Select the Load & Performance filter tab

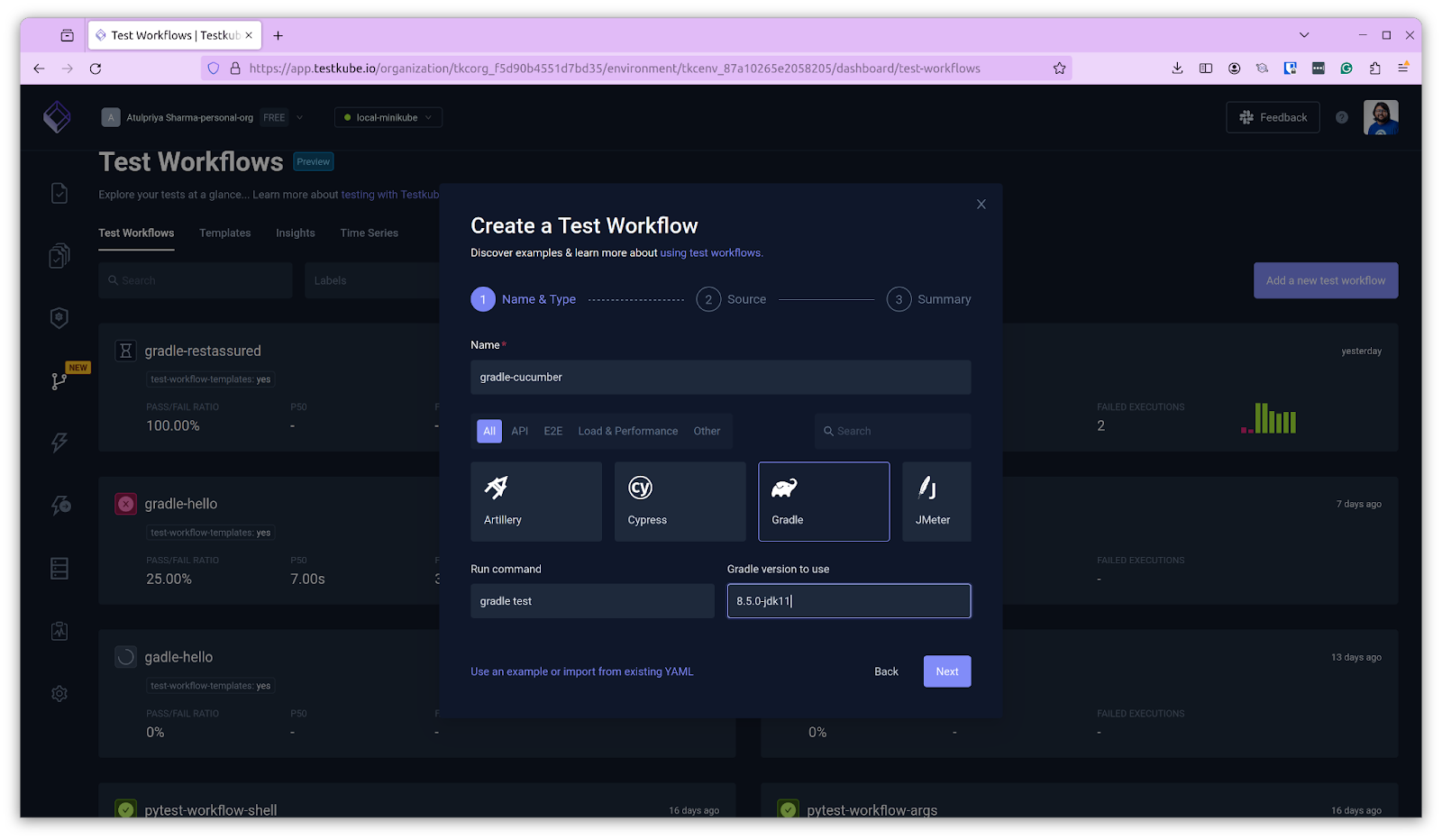(628, 431)
